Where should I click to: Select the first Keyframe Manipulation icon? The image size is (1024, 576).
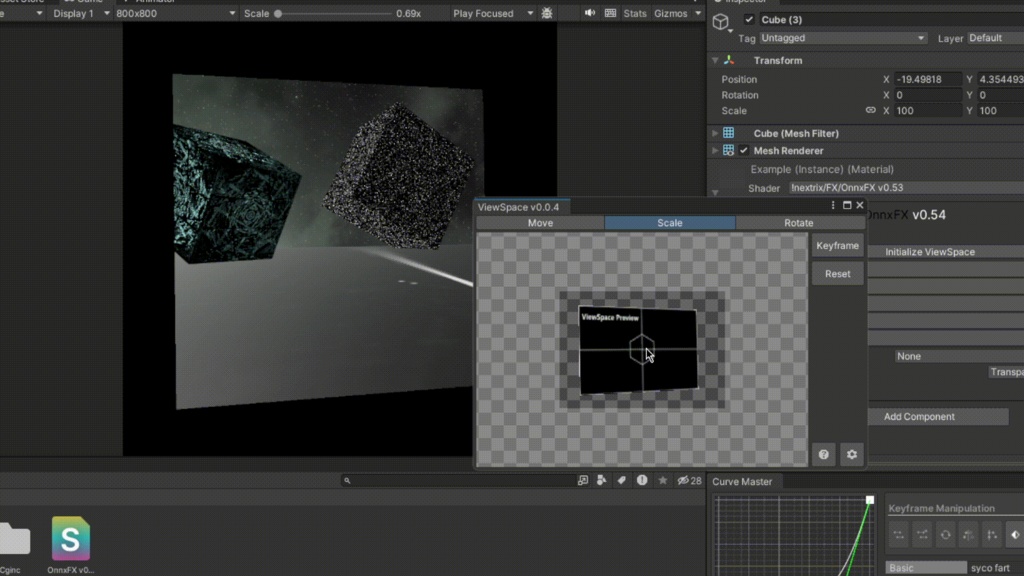pos(899,535)
